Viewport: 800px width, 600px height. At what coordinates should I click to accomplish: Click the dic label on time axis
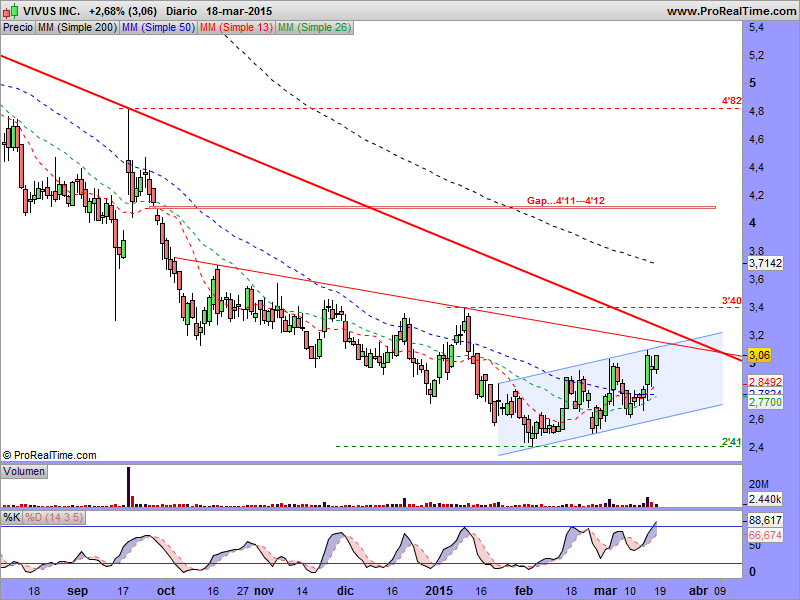coord(345,591)
